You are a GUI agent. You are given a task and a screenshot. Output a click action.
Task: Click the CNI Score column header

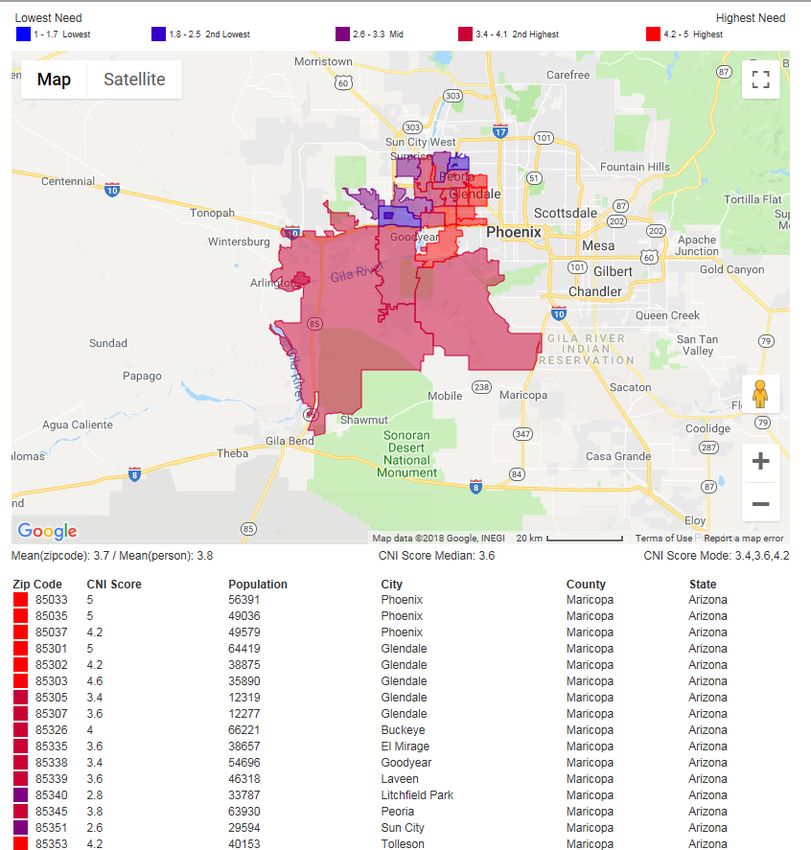(x=114, y=584)
